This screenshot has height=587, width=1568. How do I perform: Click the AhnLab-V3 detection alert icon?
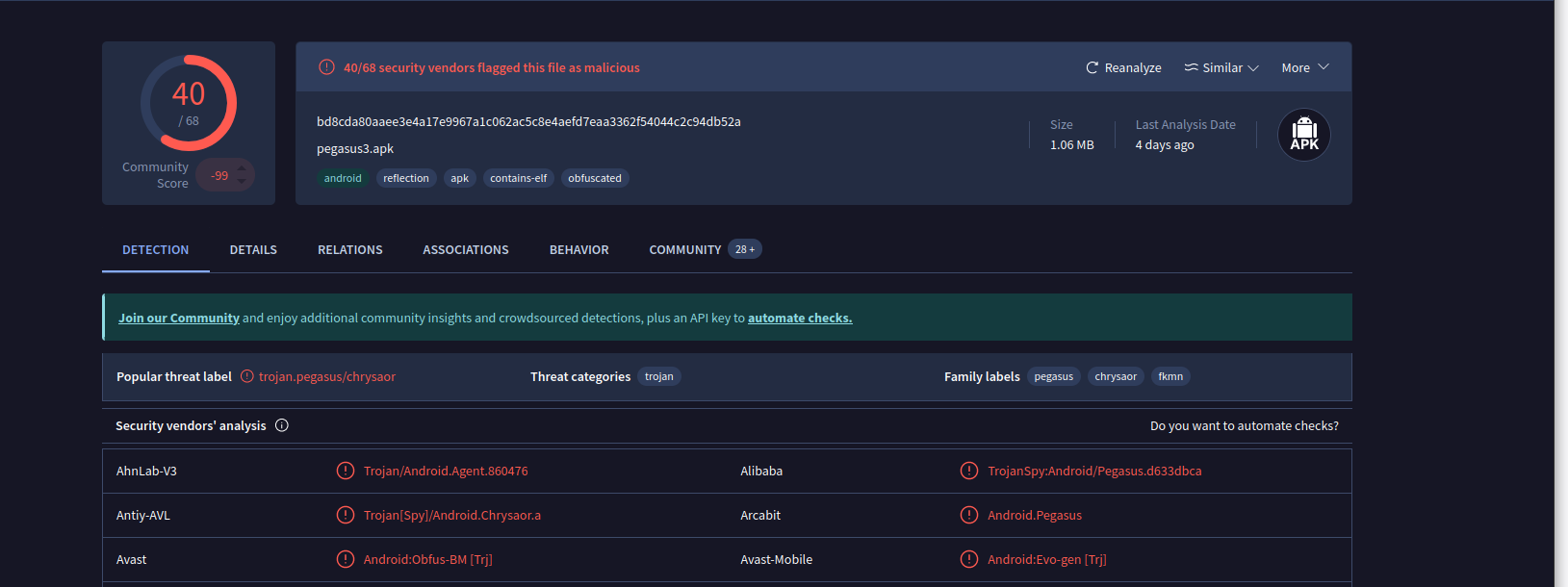(x=345, y=471)
